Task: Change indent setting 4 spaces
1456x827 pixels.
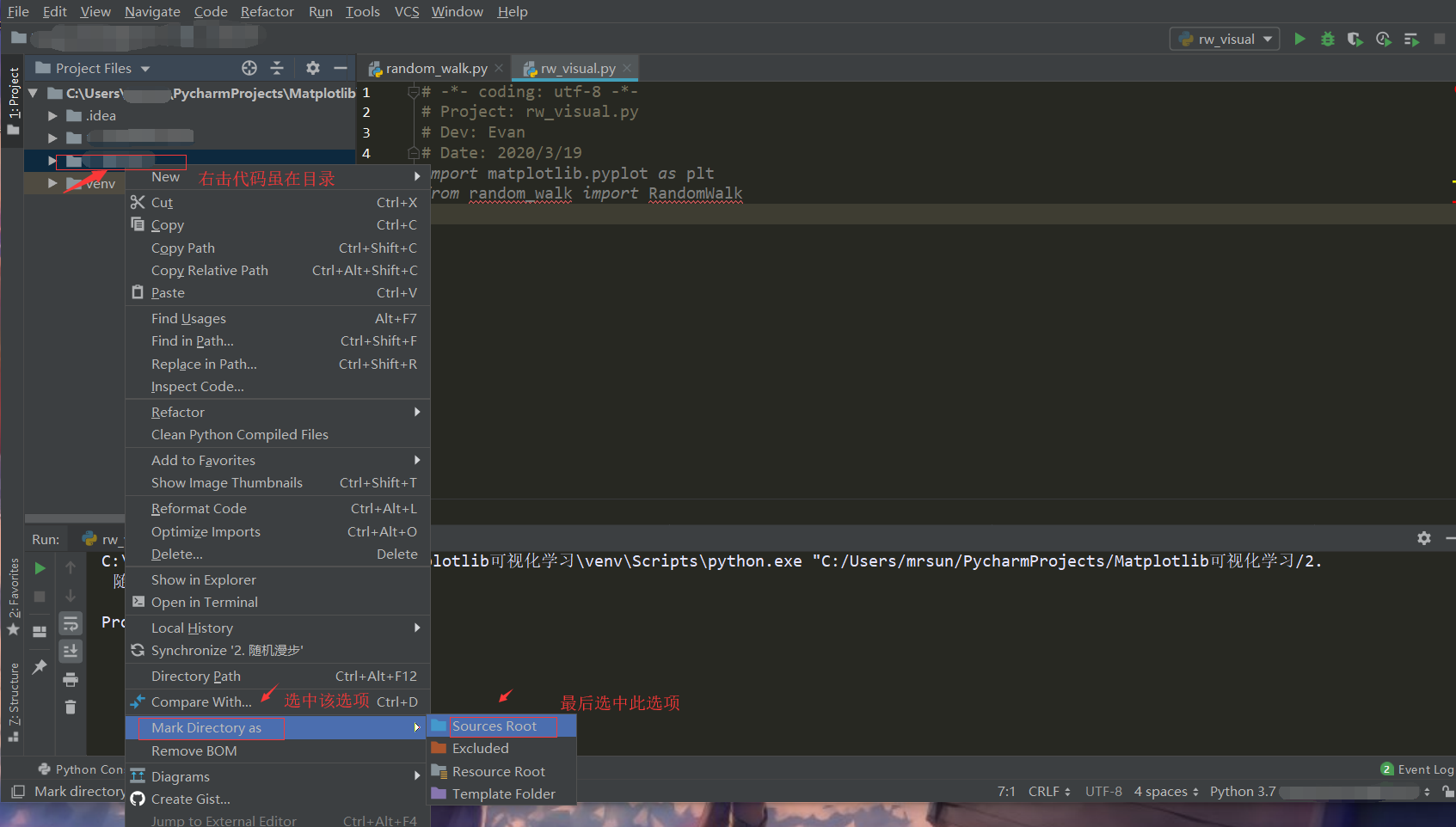Action: pyautogui.click(x=1166, y=791)
